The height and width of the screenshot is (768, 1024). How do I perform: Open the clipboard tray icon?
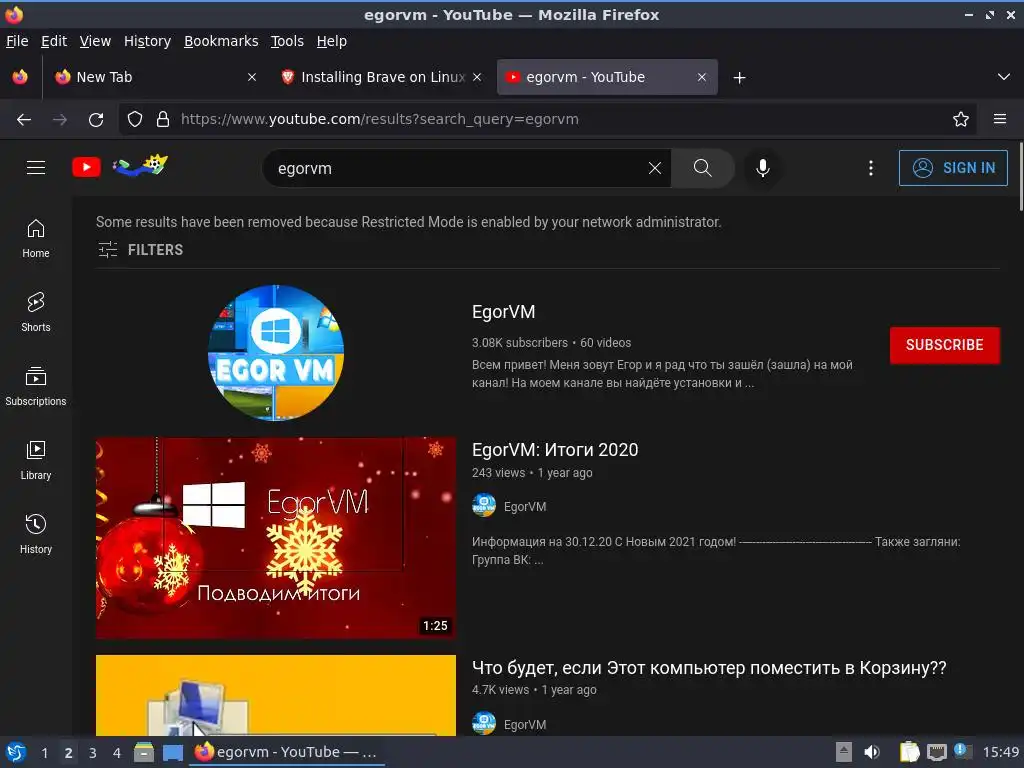908,752
